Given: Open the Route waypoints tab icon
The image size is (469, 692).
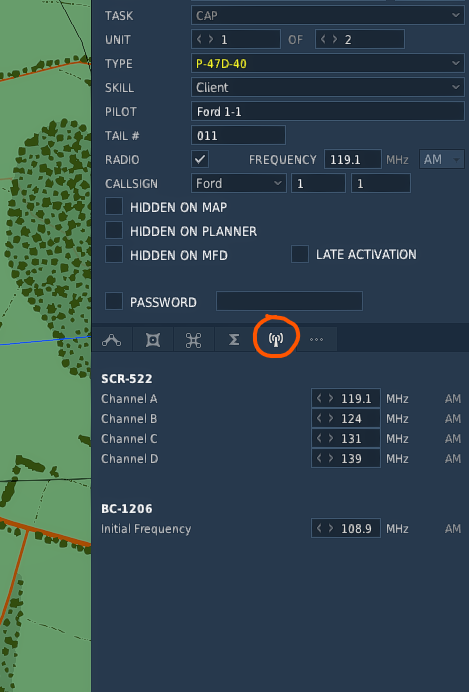Looking at the screenshot, I should click(x=112, y=339).
